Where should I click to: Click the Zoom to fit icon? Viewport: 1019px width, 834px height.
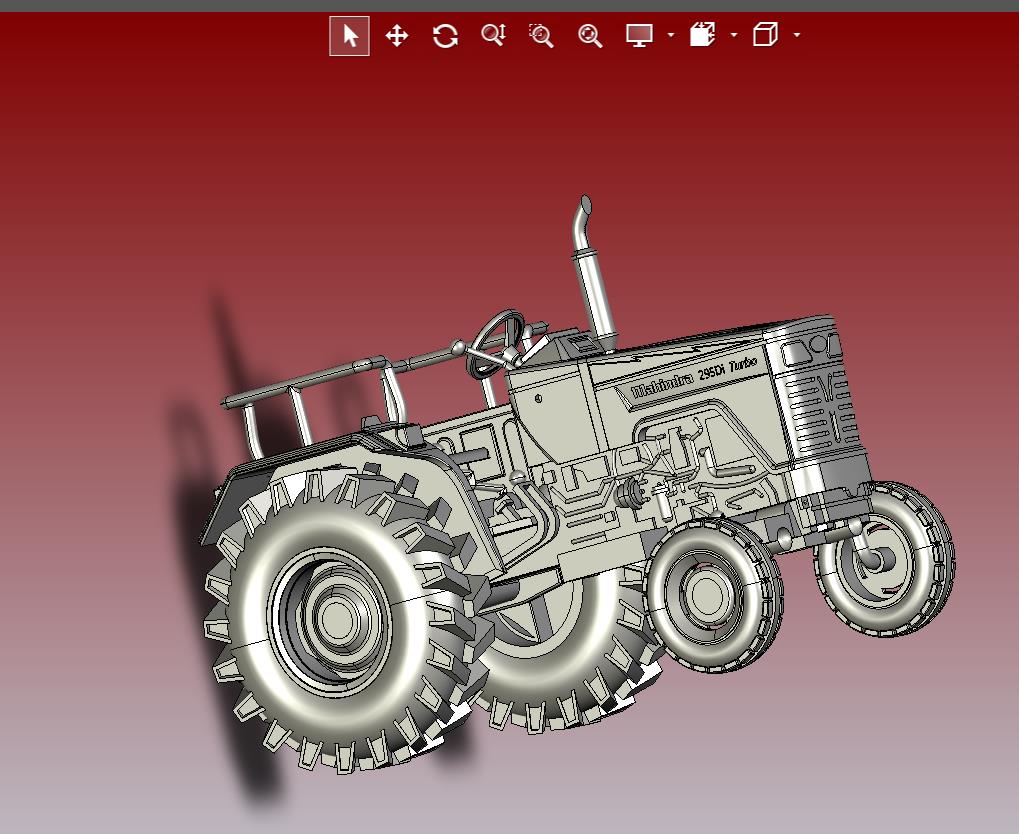pos(590,36)
